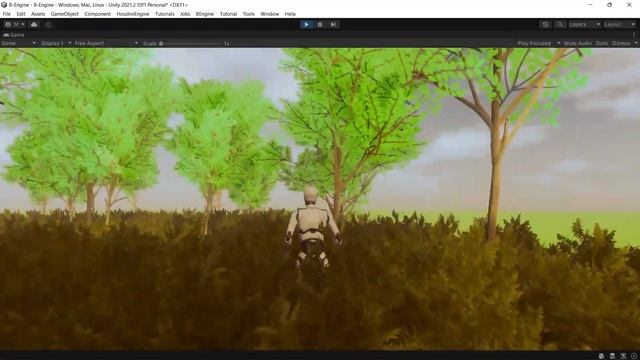Viewport: 640px width, 360px height.
Task: Open the HoudiniEngine menu
Action: tap(133, 14)
